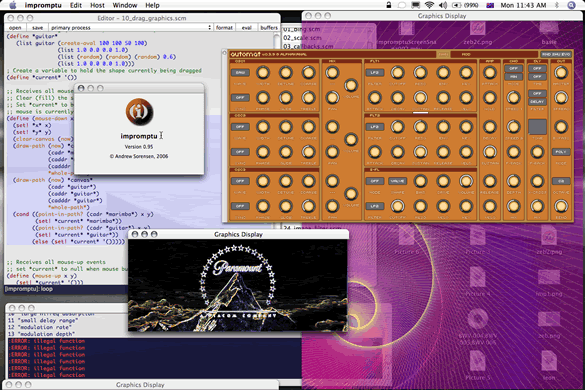Toggle the OSC1 sync OFF button
Screen dimensions: 585x390
click(x=240, y=98)
